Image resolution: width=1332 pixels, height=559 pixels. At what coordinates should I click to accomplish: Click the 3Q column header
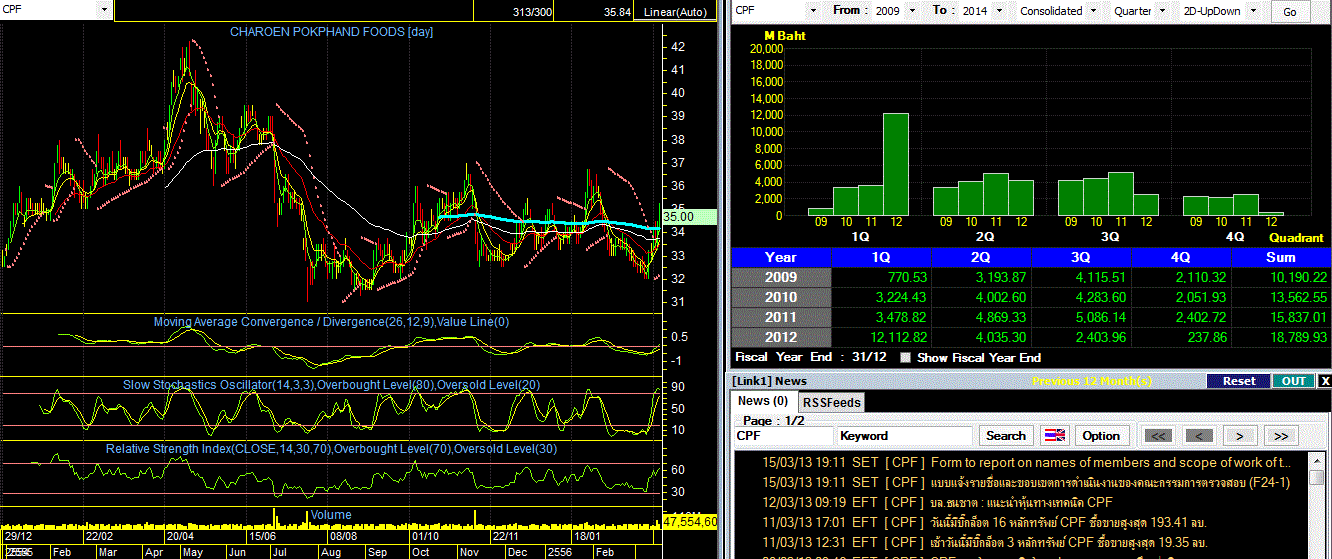point(1081,257)
